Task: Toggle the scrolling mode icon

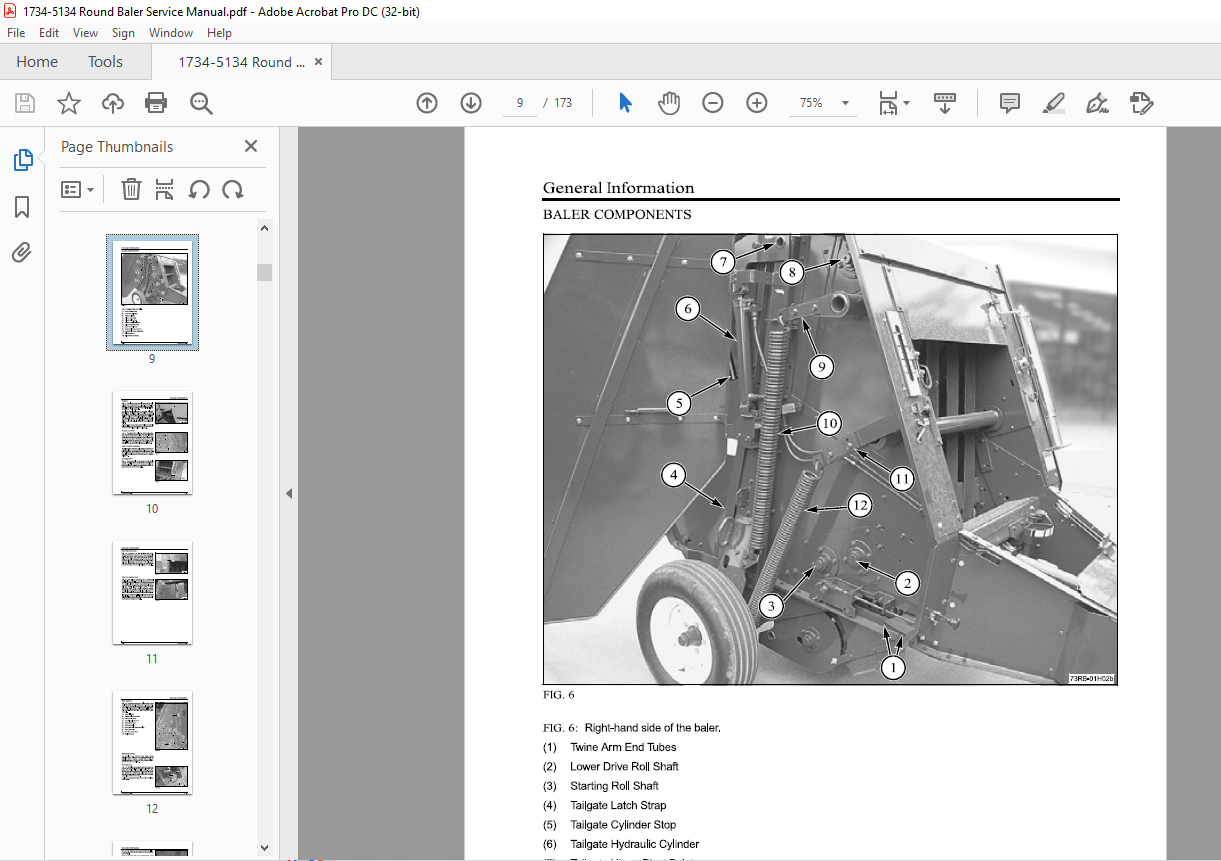Action: (x=945, y=103)
